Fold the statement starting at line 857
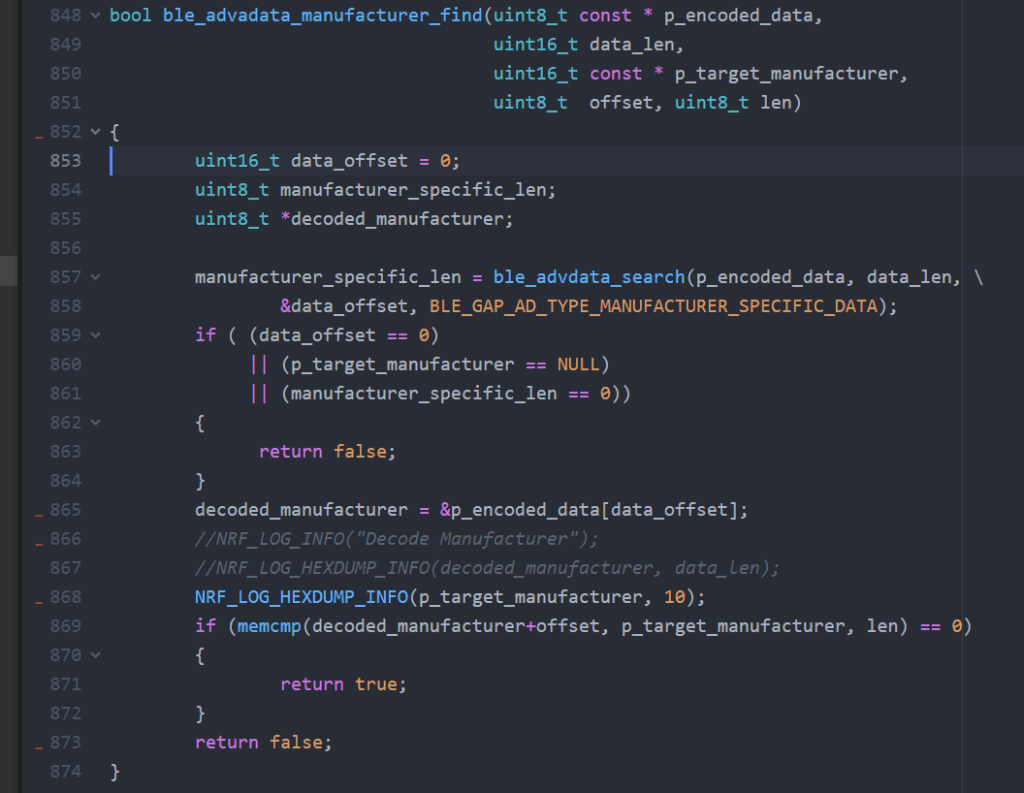The height and width of the screenshot is (793, 1024). pyautogui.click(x=96, y=277)
